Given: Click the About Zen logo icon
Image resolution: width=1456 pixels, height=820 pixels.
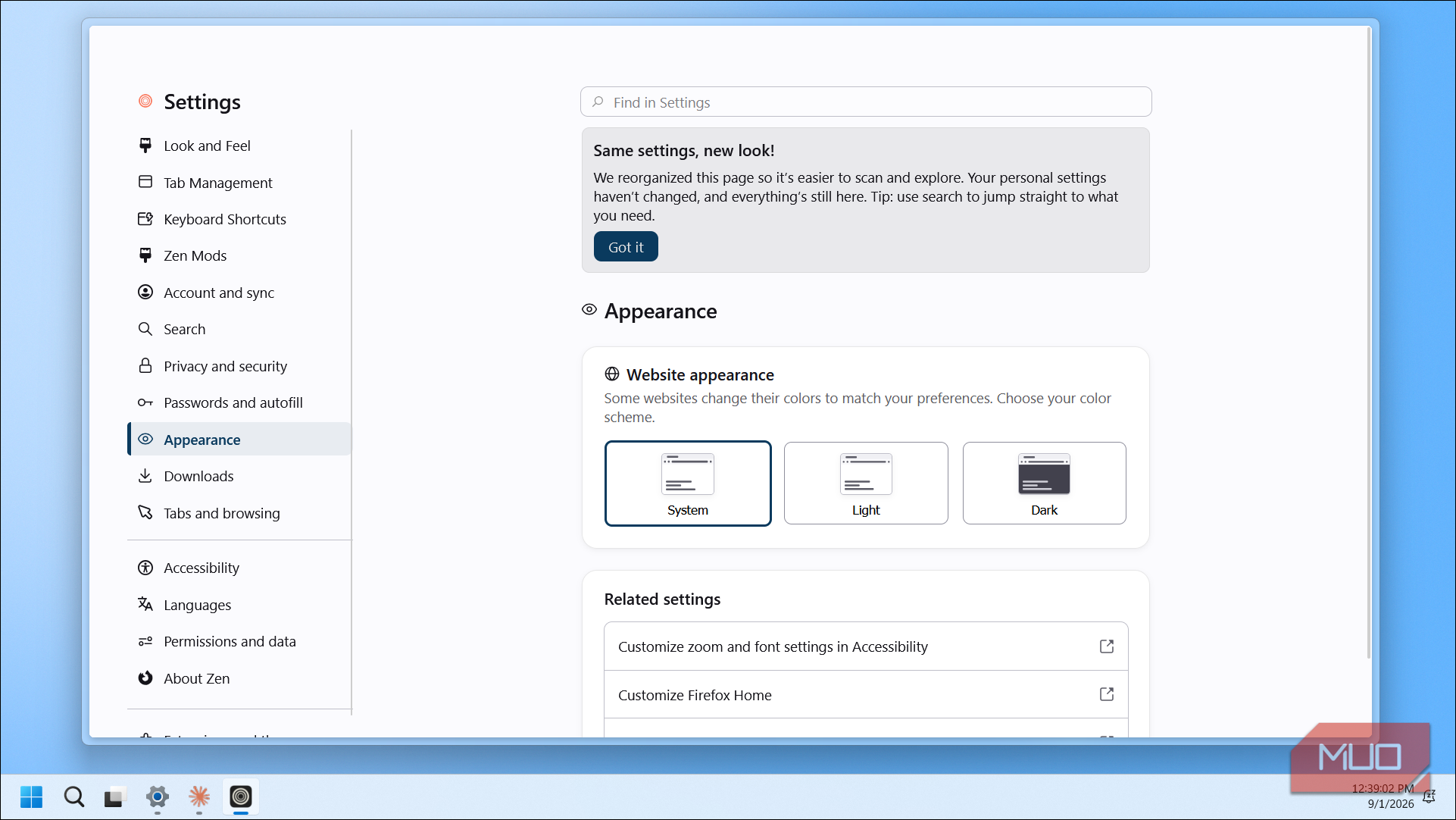Looking at the screenshot, I should tap(145, 678).
